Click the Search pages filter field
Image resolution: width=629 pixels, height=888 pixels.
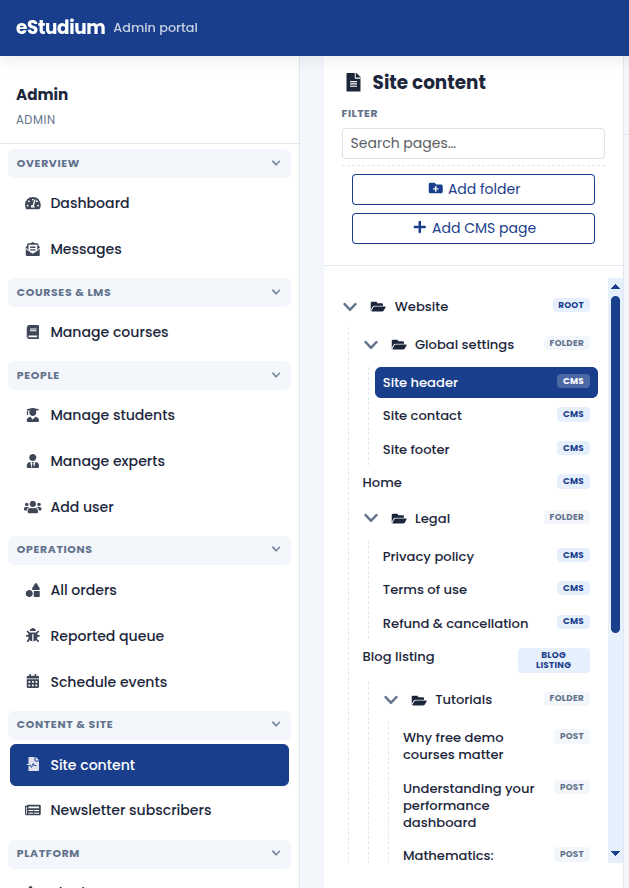(x=473, y=143)
